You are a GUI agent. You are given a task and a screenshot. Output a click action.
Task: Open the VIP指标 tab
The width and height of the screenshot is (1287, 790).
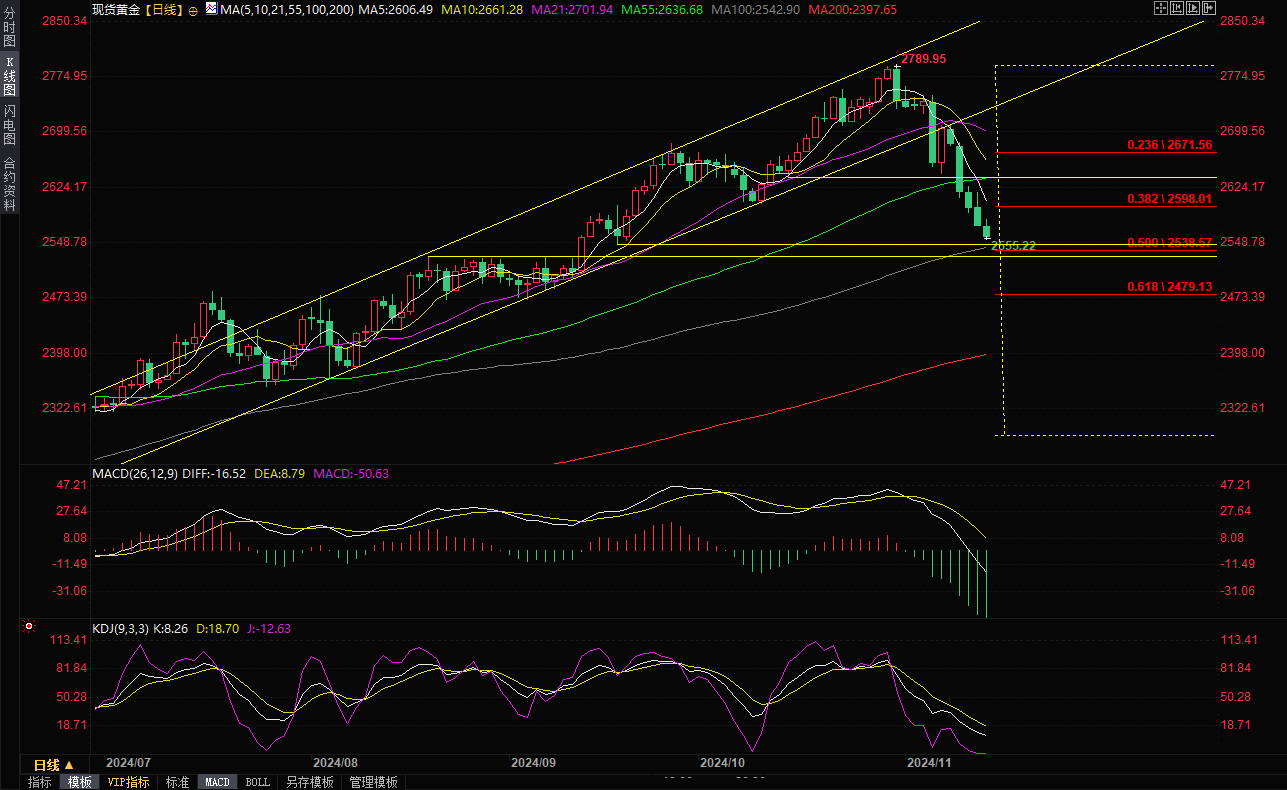(128, 782)
